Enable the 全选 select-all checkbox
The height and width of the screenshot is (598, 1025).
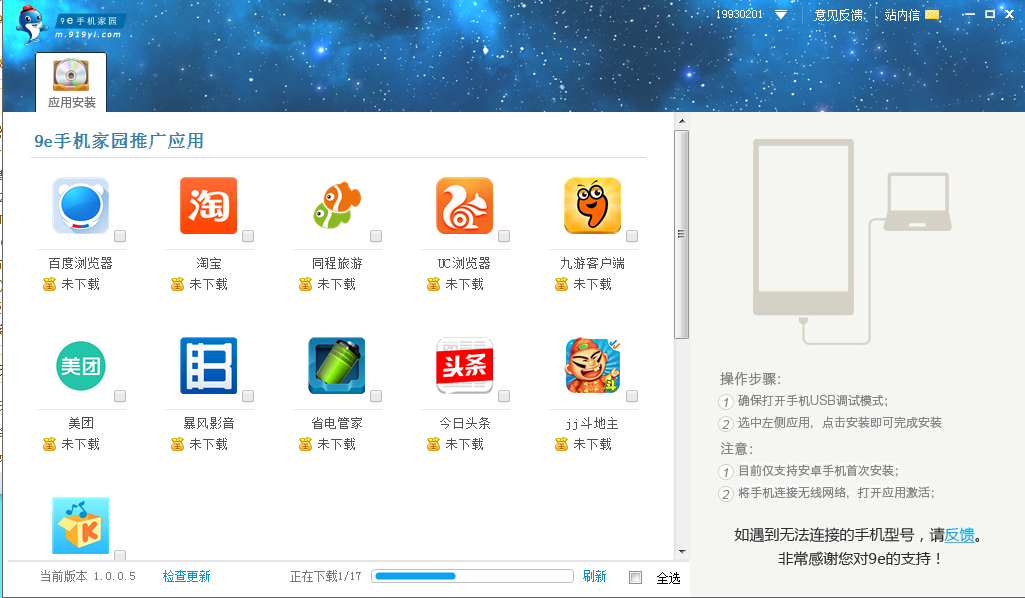635,577
